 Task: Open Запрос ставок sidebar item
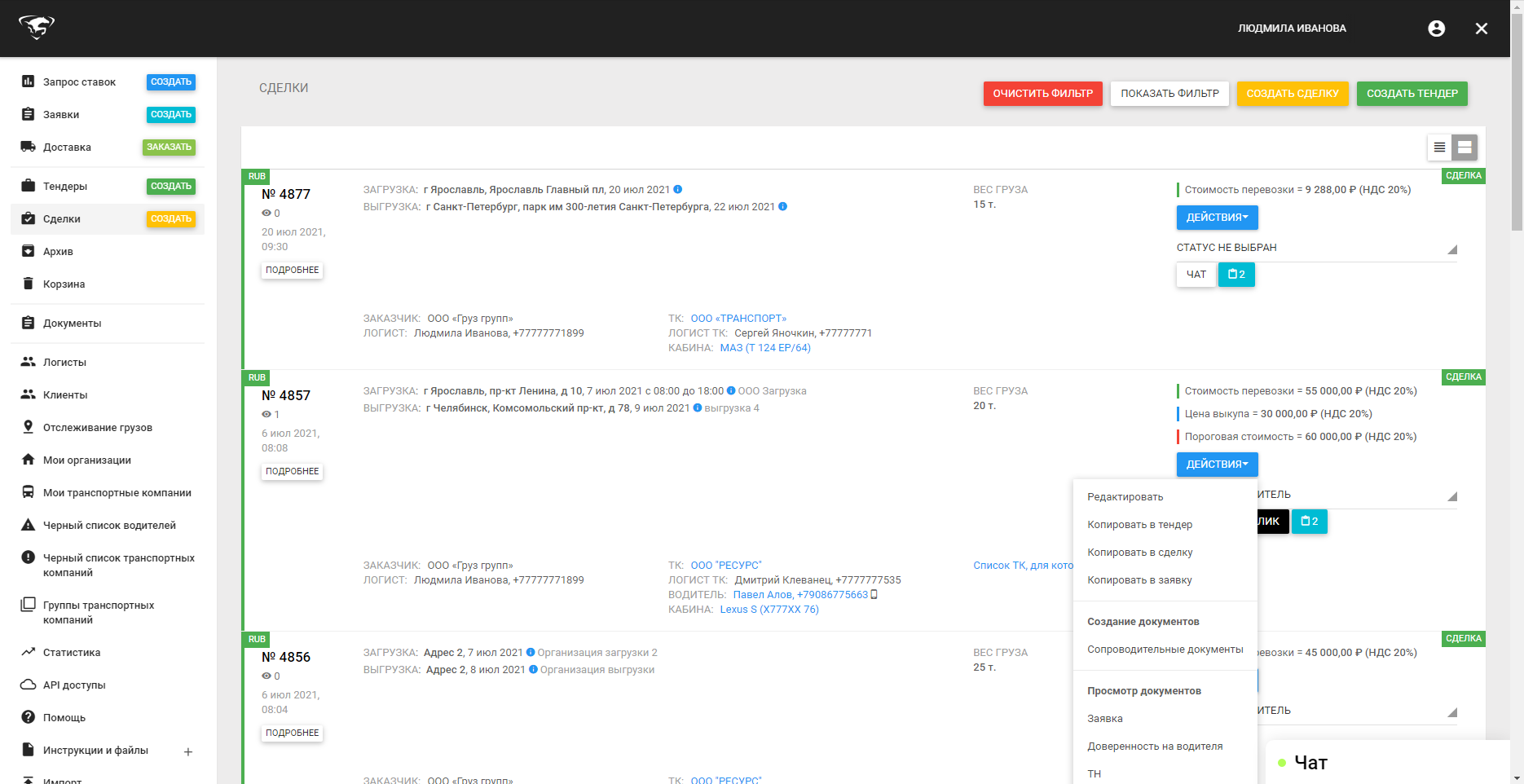pos(79,81)
